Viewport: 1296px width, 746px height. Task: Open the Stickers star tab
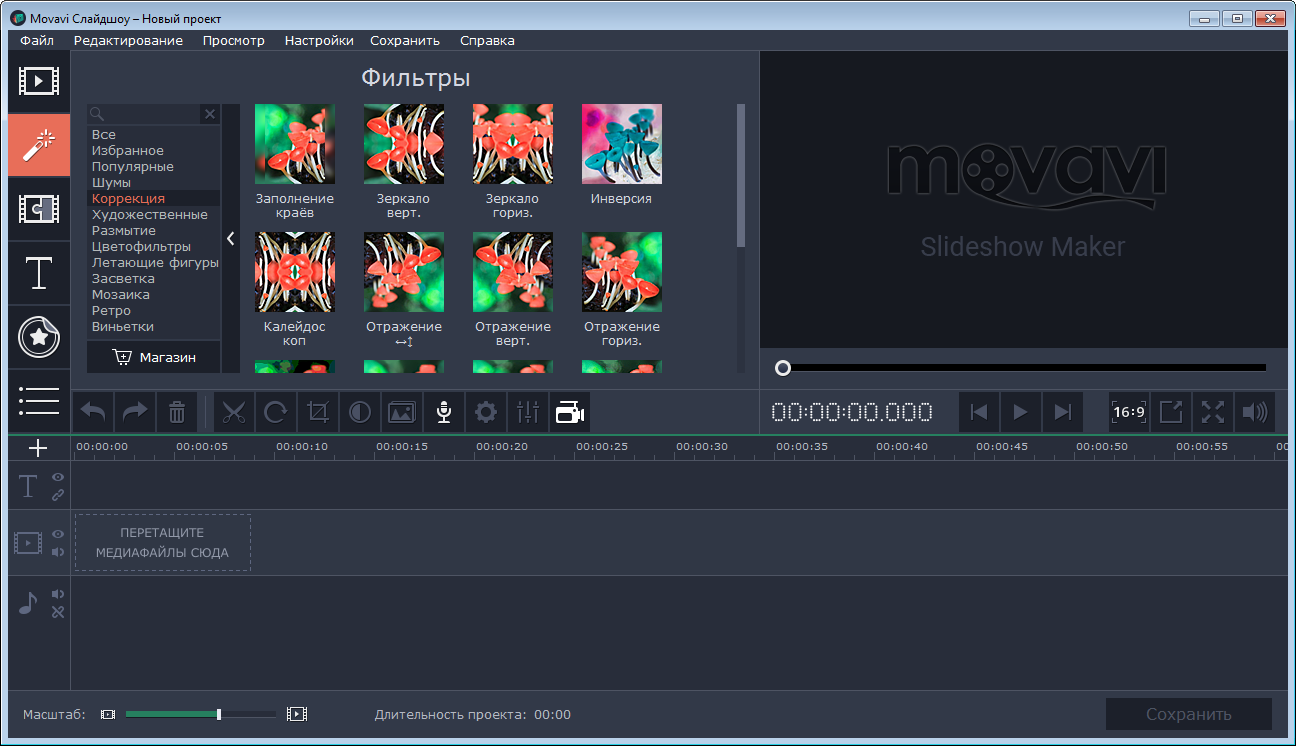39,339
